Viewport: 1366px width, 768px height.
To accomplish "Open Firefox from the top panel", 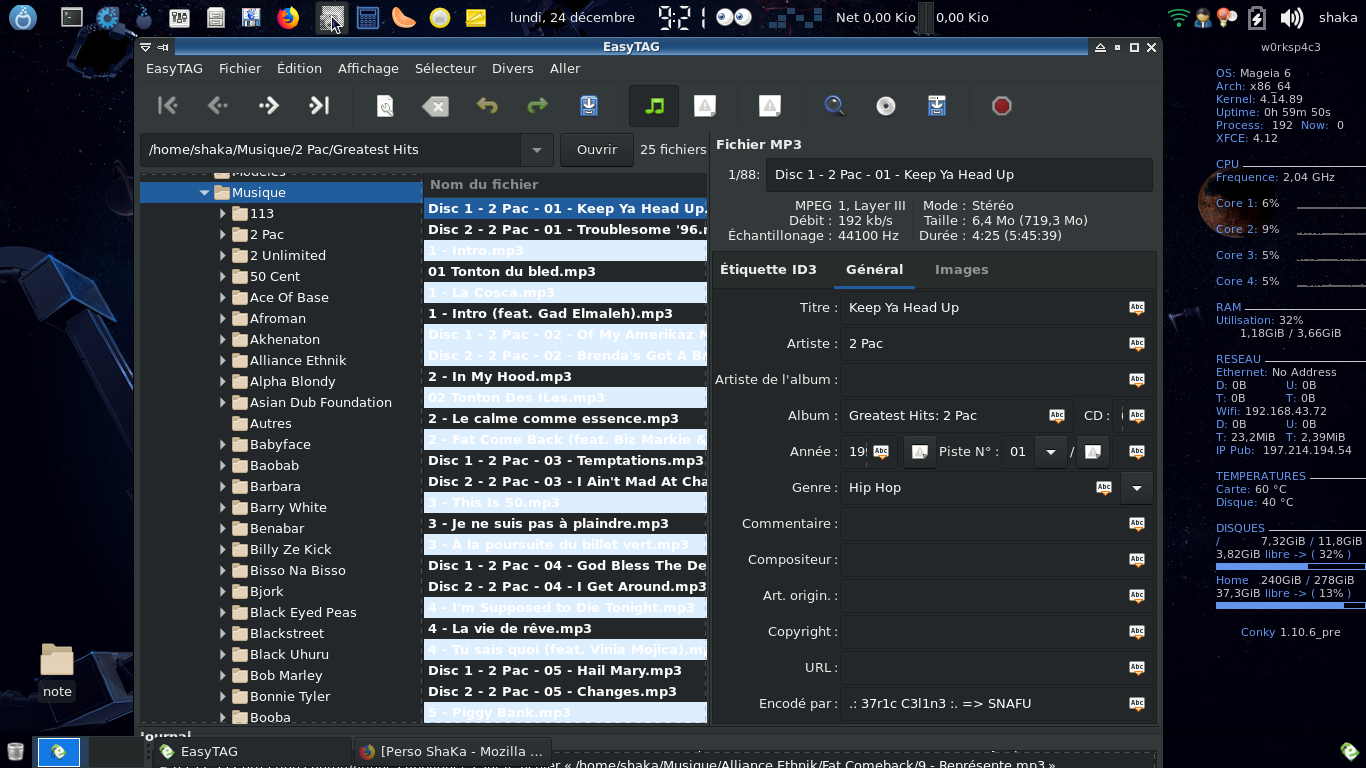I will click(x=288, y=17).
